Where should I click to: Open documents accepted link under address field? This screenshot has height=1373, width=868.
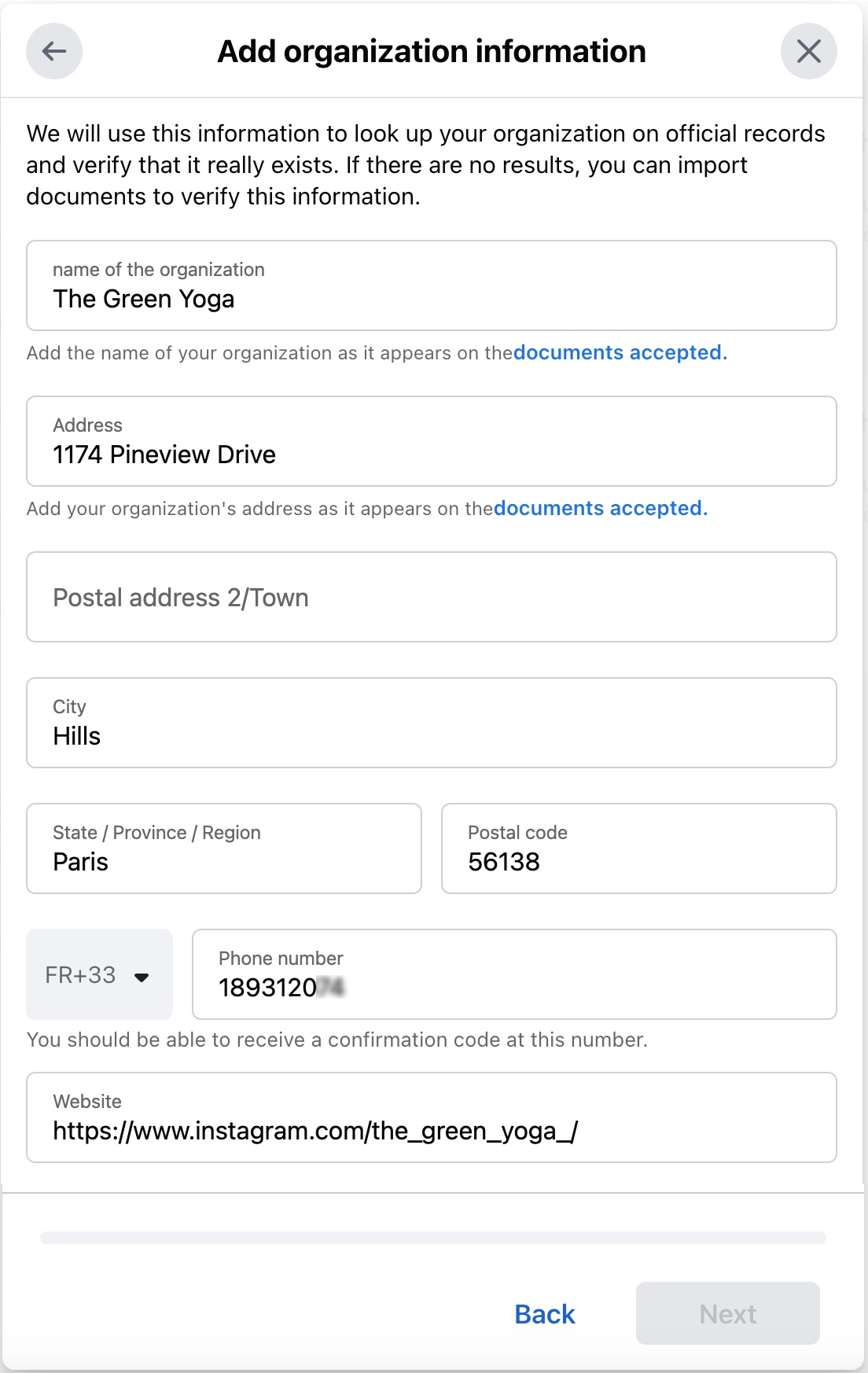click(600, 509)
